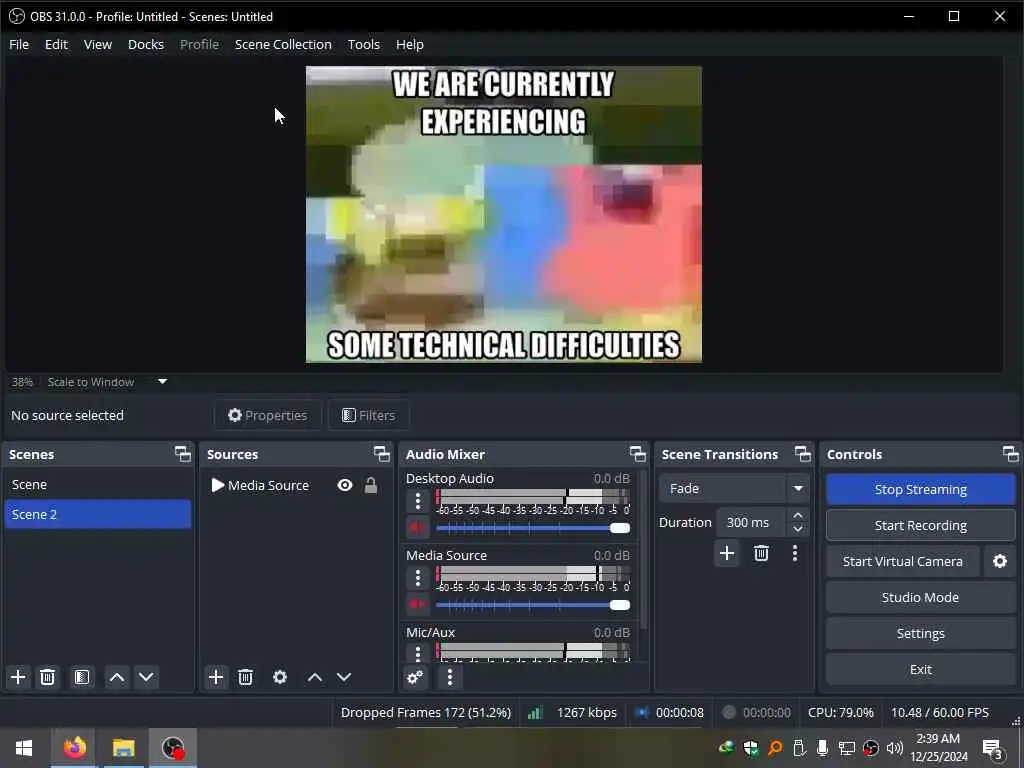
Task: Toggle Media Source visibility eye
Action: pyautogui.click(x=345, y=485)
